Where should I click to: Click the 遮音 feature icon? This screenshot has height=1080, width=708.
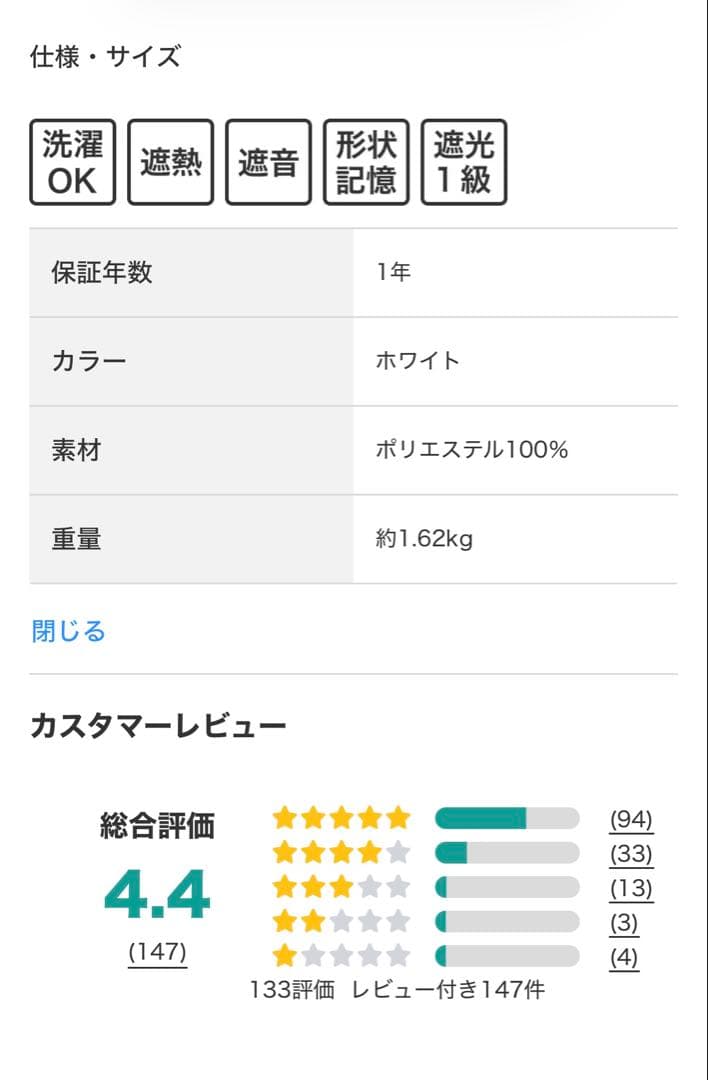pyautogui.click(x=268, y=163)
